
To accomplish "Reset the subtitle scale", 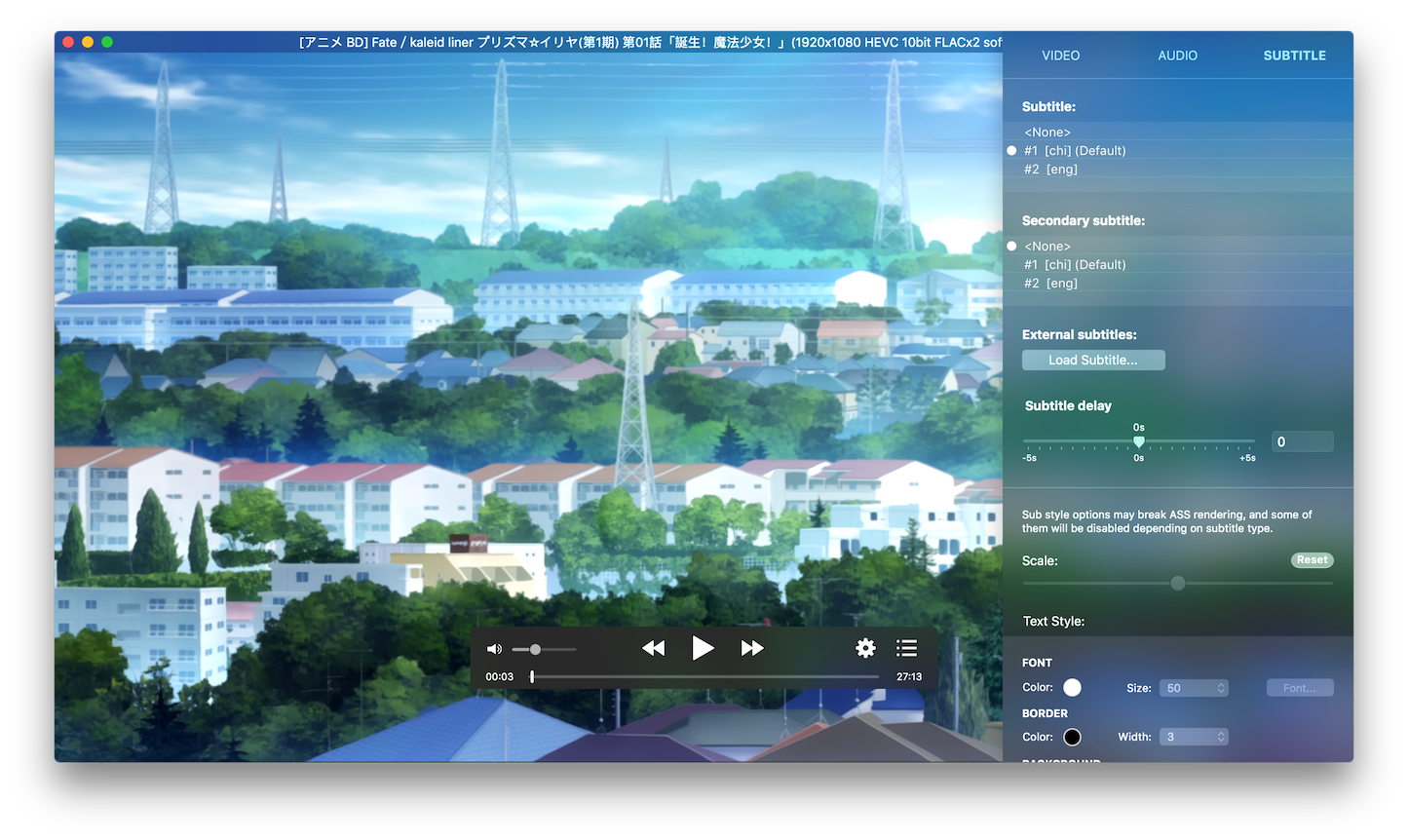I will coord(1312,560).
